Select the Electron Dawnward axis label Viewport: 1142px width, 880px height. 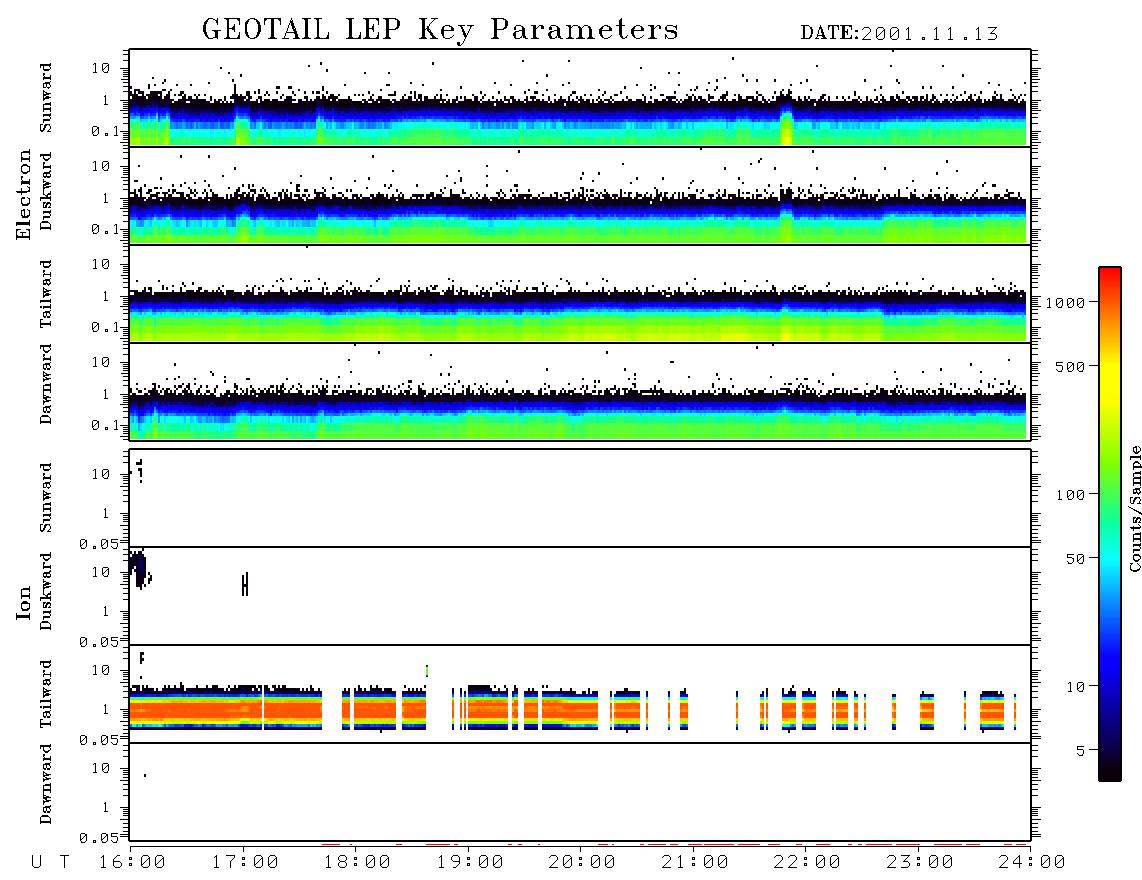(46, 385)
